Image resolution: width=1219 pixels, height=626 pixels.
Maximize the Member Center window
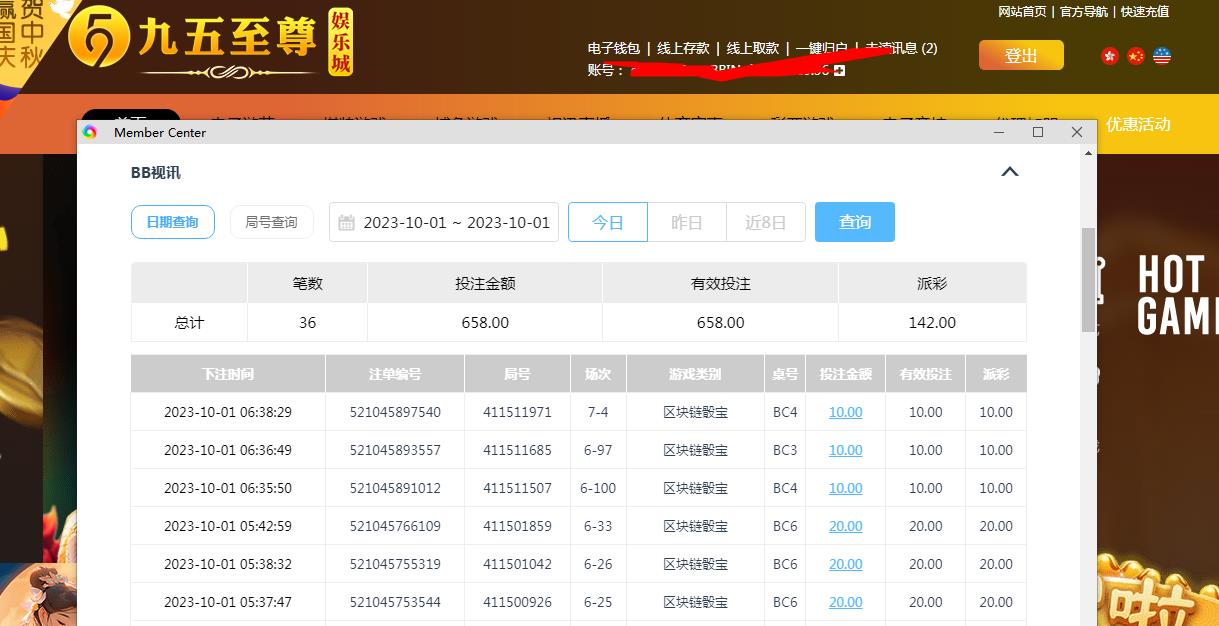(x=1038, y=132)
